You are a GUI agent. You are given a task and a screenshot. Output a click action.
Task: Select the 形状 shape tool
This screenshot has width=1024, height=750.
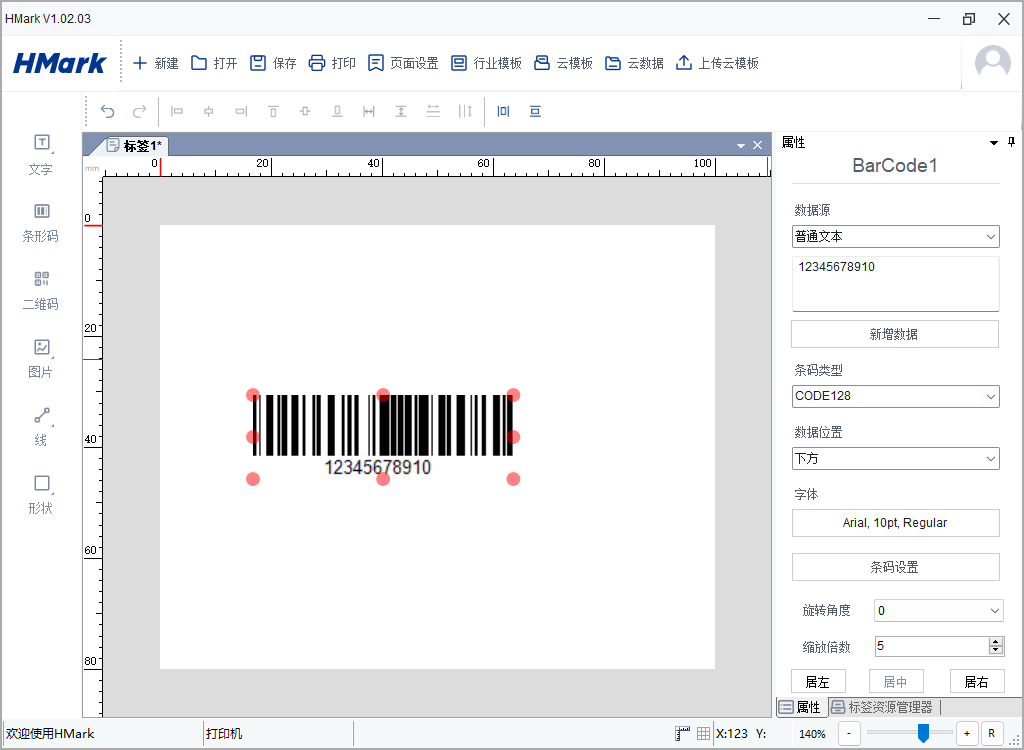click(40, 495)
